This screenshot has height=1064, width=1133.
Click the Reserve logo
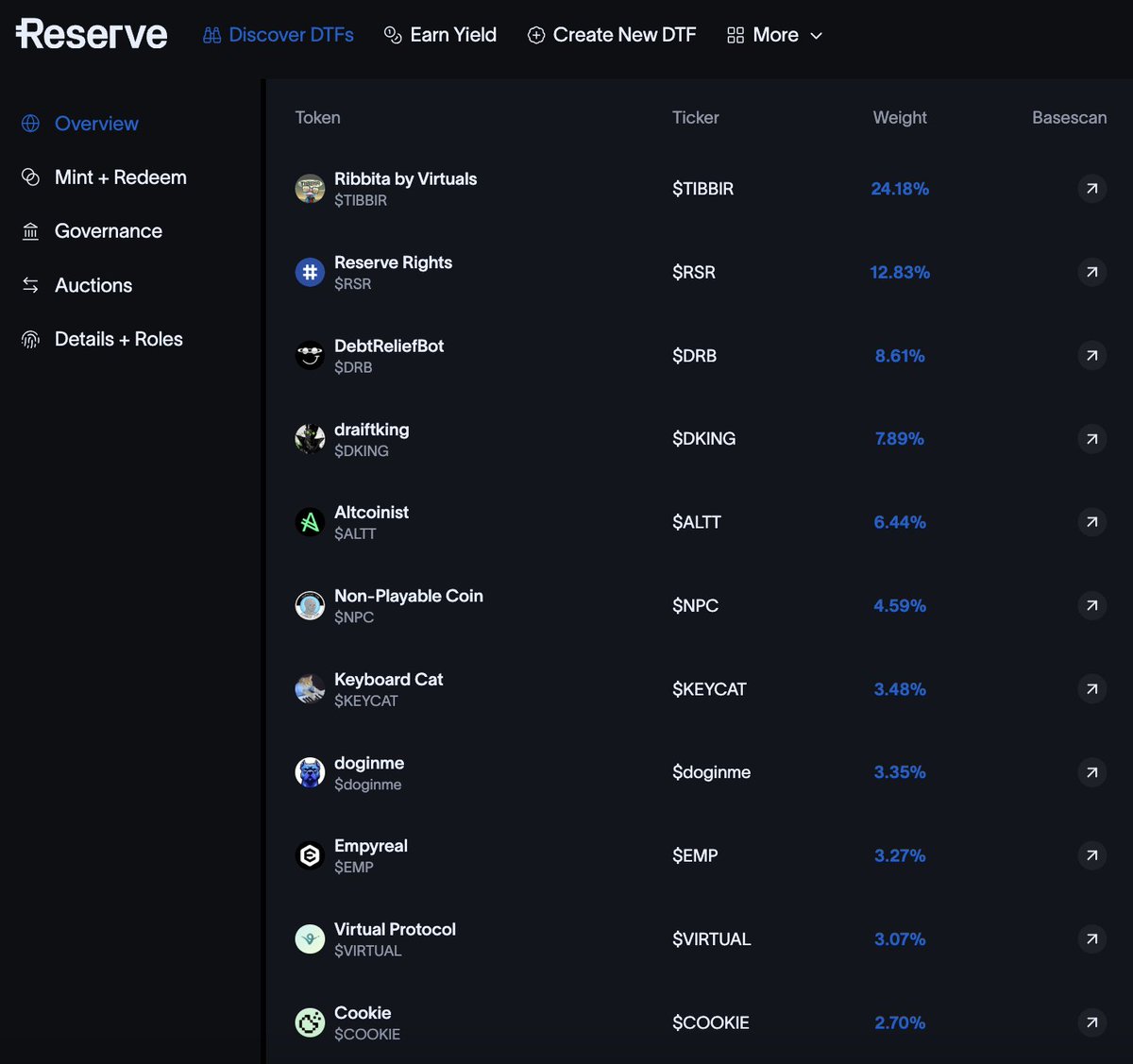tap(92, 35)
